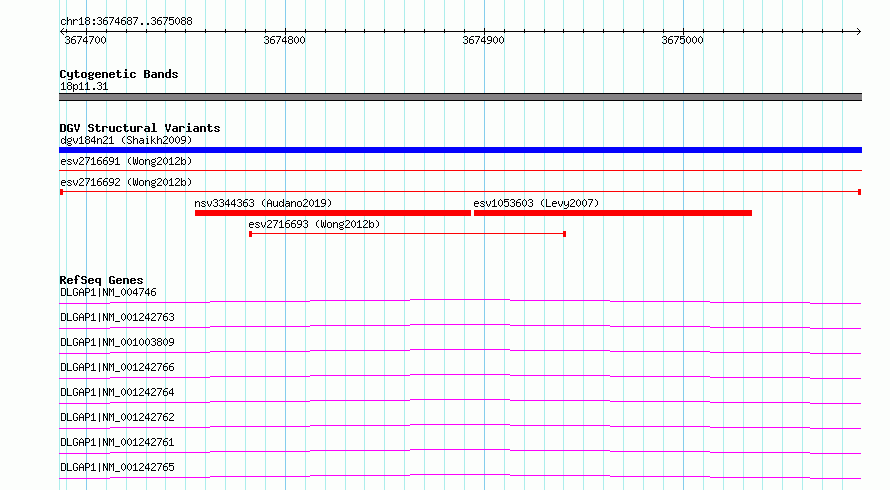Open the DLGAP1|NM_004746 transcript
Screen dimensions: 890x490
point(108,292)
